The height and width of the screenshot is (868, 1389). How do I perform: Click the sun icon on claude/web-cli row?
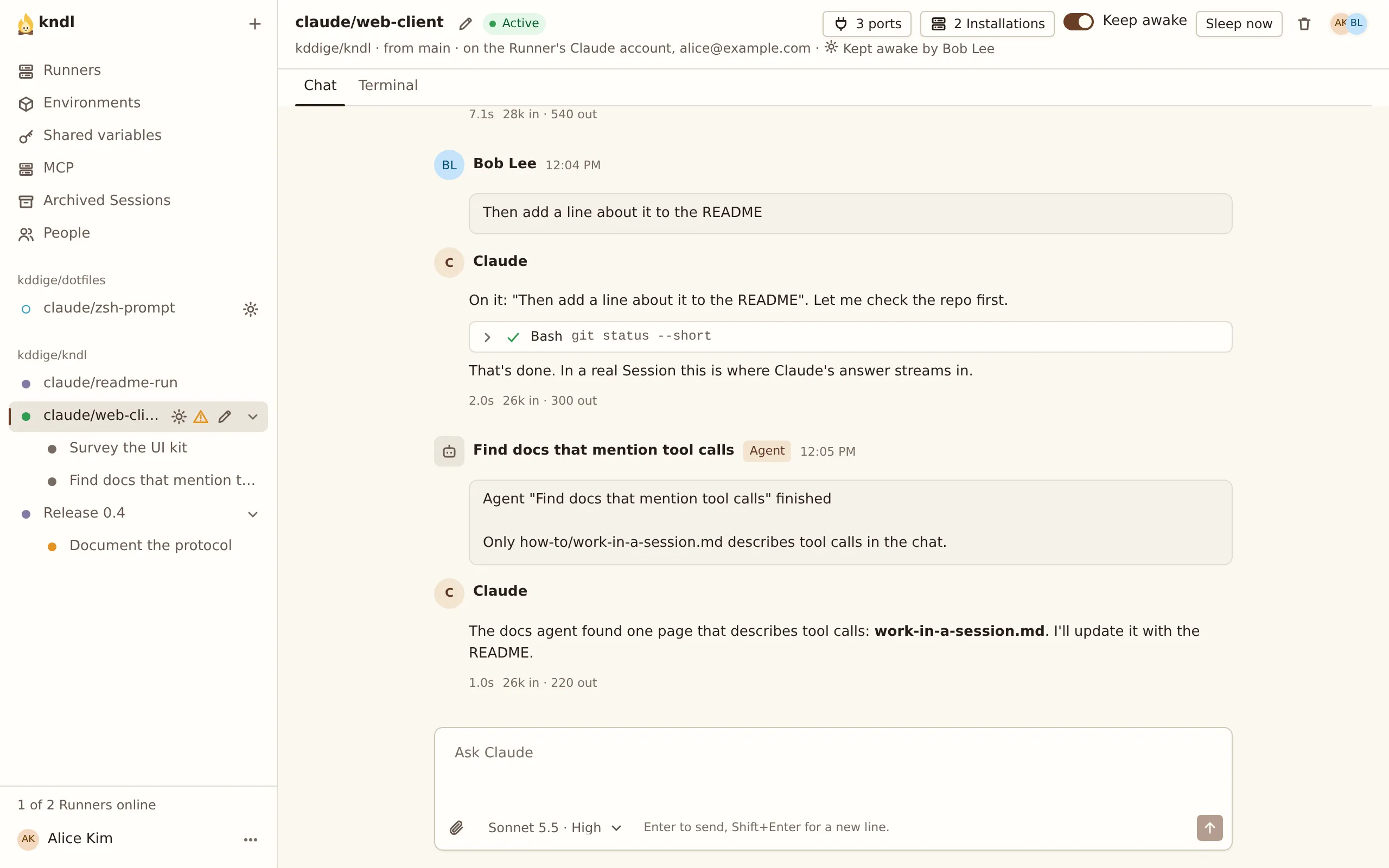point(179,416)
